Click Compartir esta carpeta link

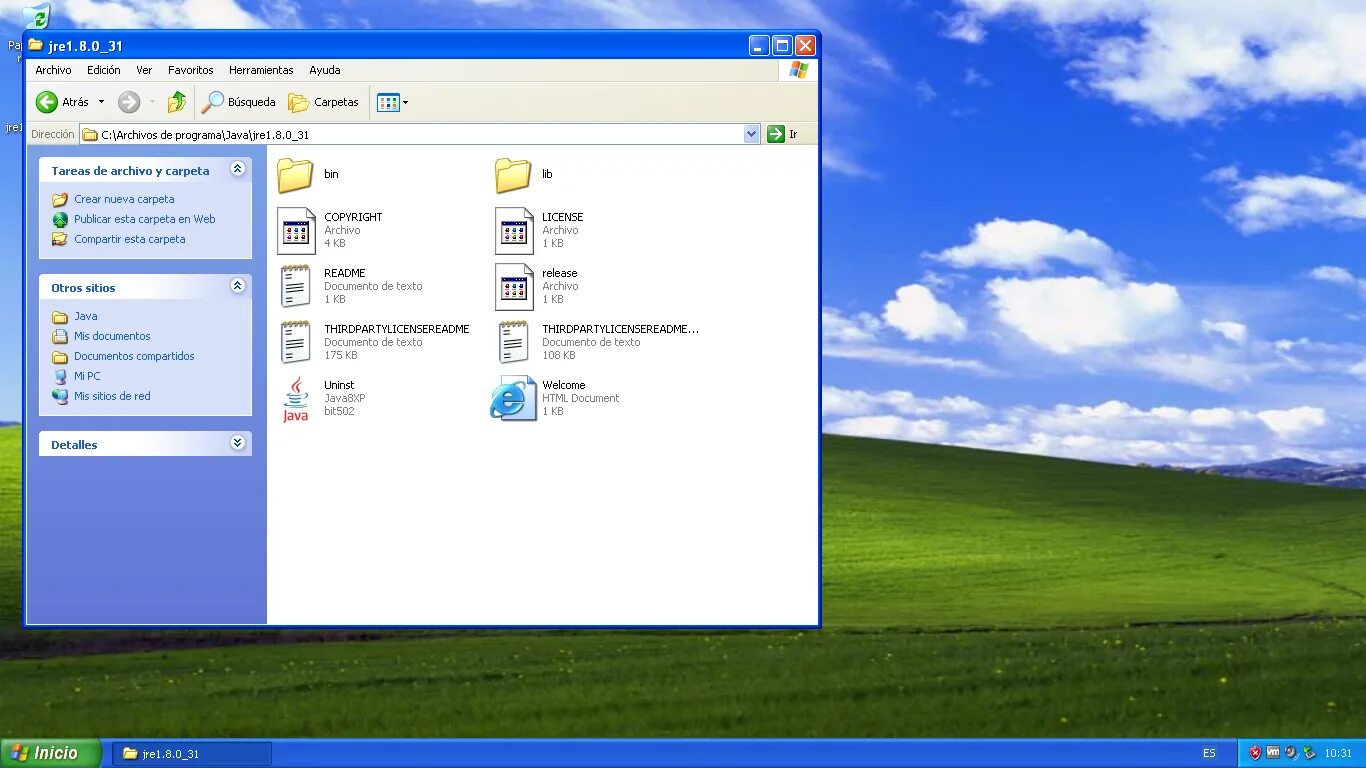coord(129,239)
